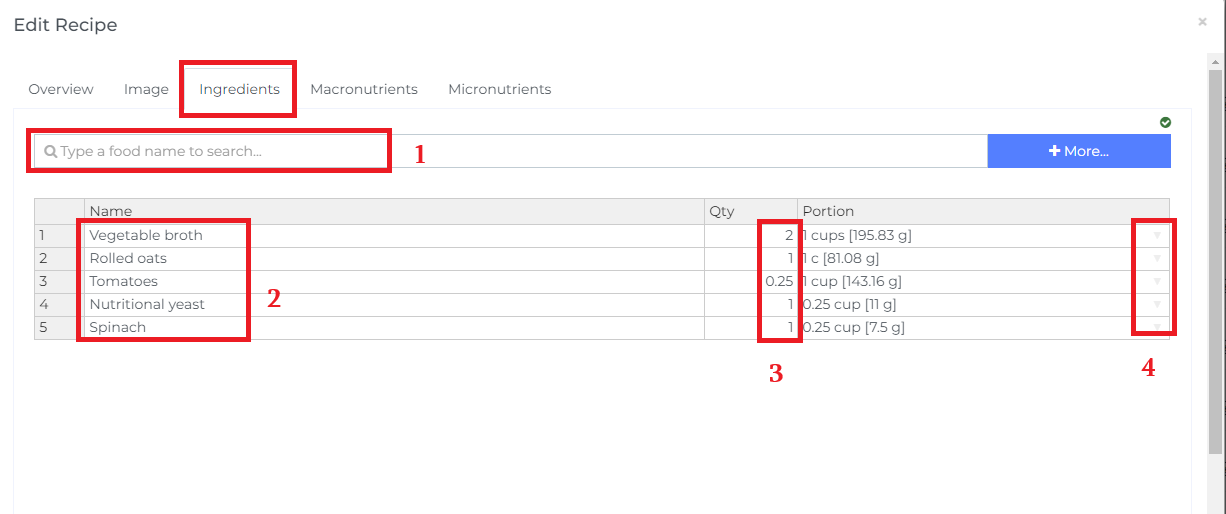
Task: Close the Edit Recipe dialog
Action: point(1202,21)
